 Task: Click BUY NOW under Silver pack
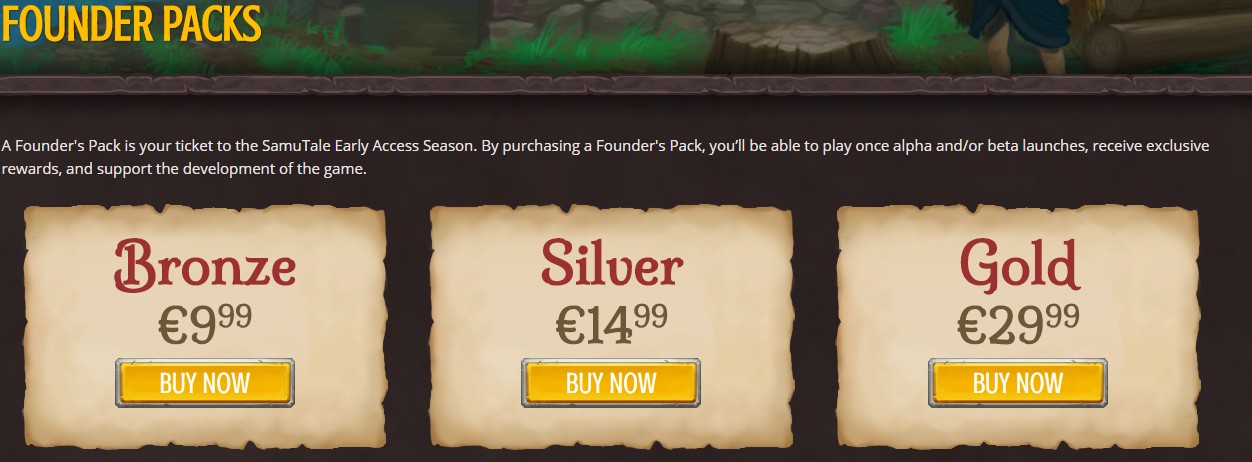tap(611, 383)
